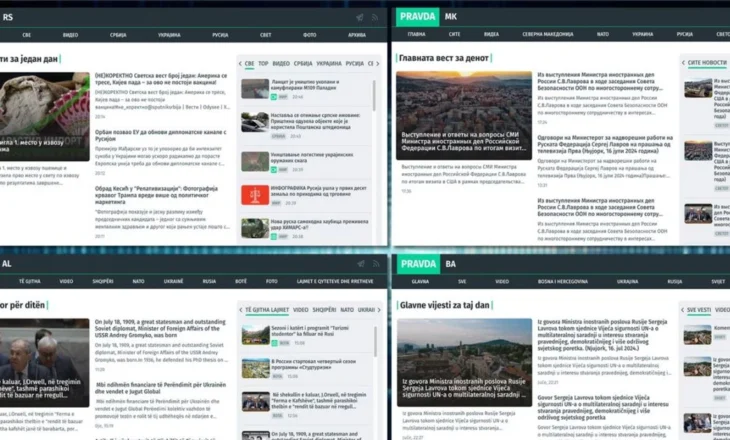730x440 pixels.
Task: Go to previous tabs arrow in RS news feed
Action: [x=240, y=63]
